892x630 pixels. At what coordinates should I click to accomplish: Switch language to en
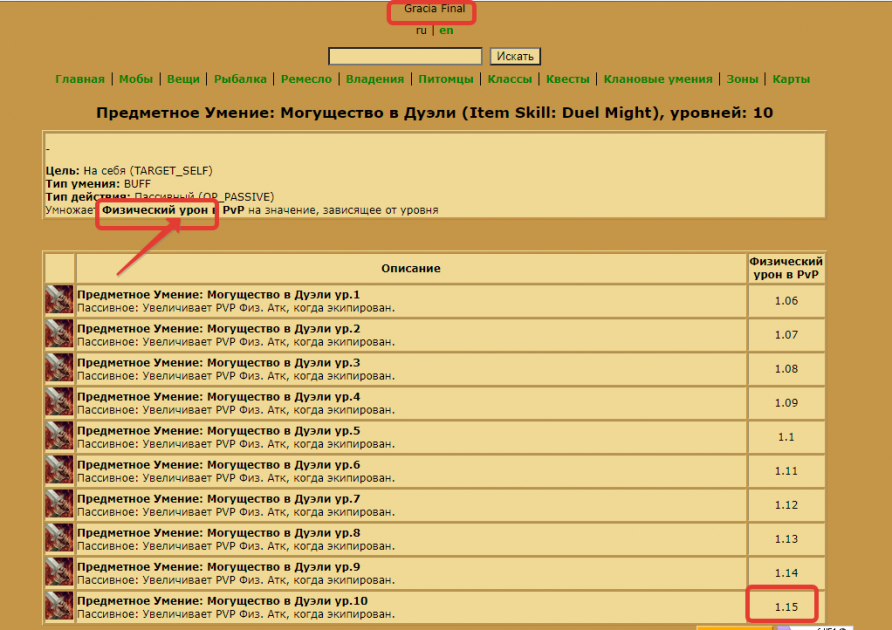pyautogui.click(x=446, y=30)
